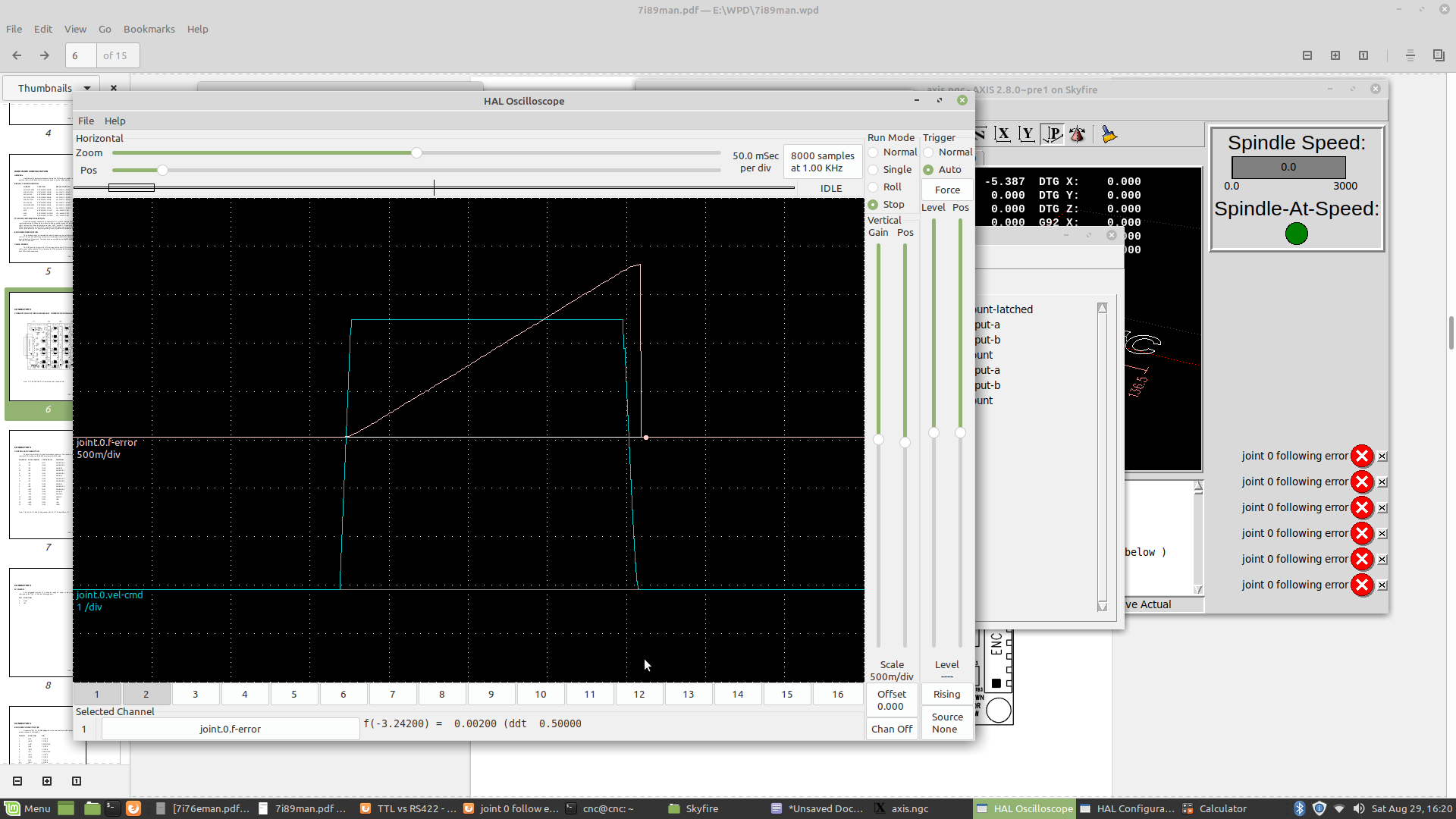Select oscilloscope channel 1
Screen dimensions: 1456x819
click(97, 694)
